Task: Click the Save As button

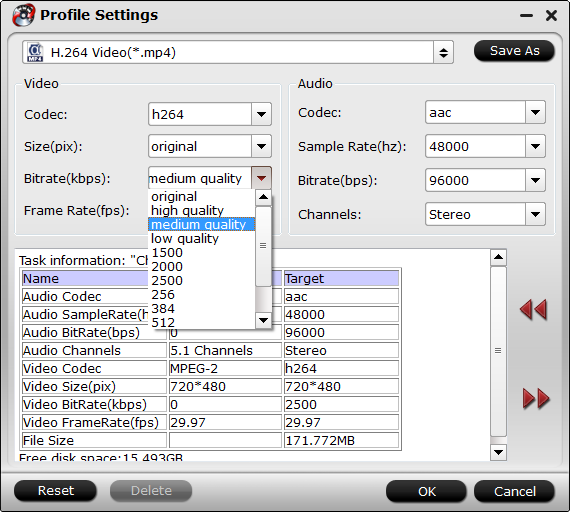Action: click(x=514, y=51)
